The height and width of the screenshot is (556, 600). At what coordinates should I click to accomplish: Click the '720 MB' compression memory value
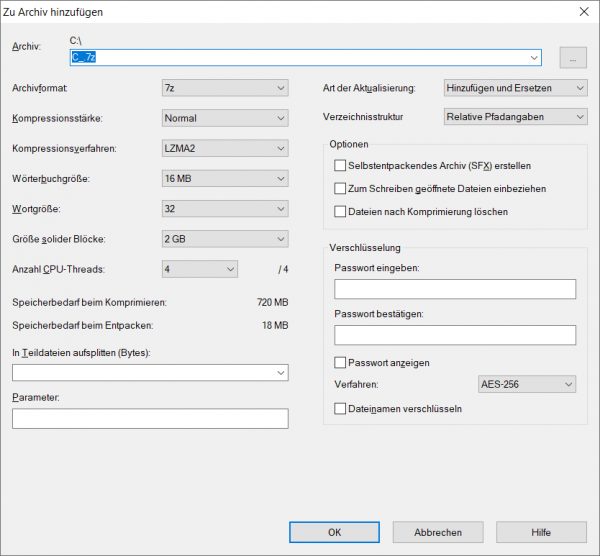coord(272,302)
